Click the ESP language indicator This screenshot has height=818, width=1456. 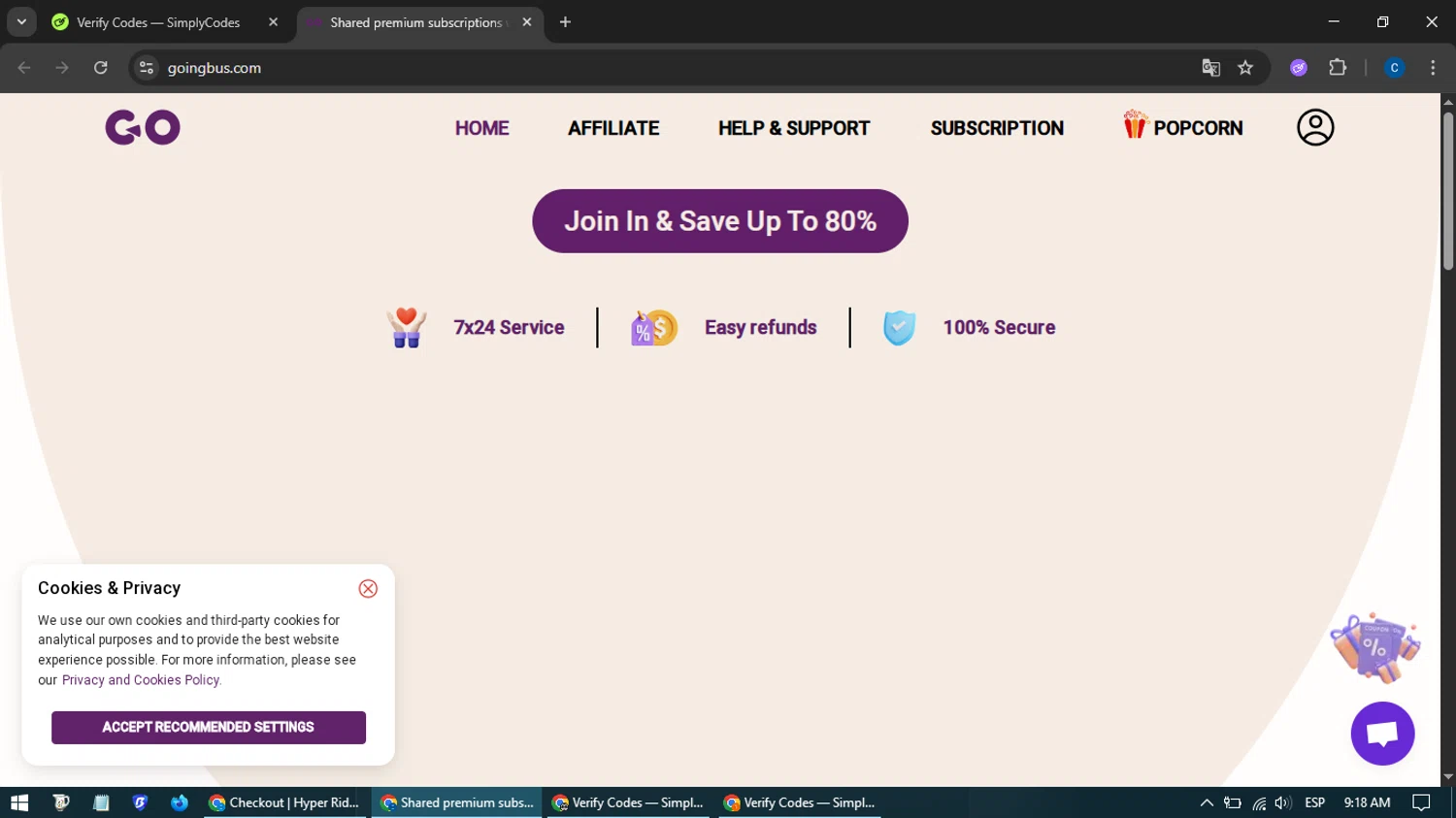coord(1315,802)
